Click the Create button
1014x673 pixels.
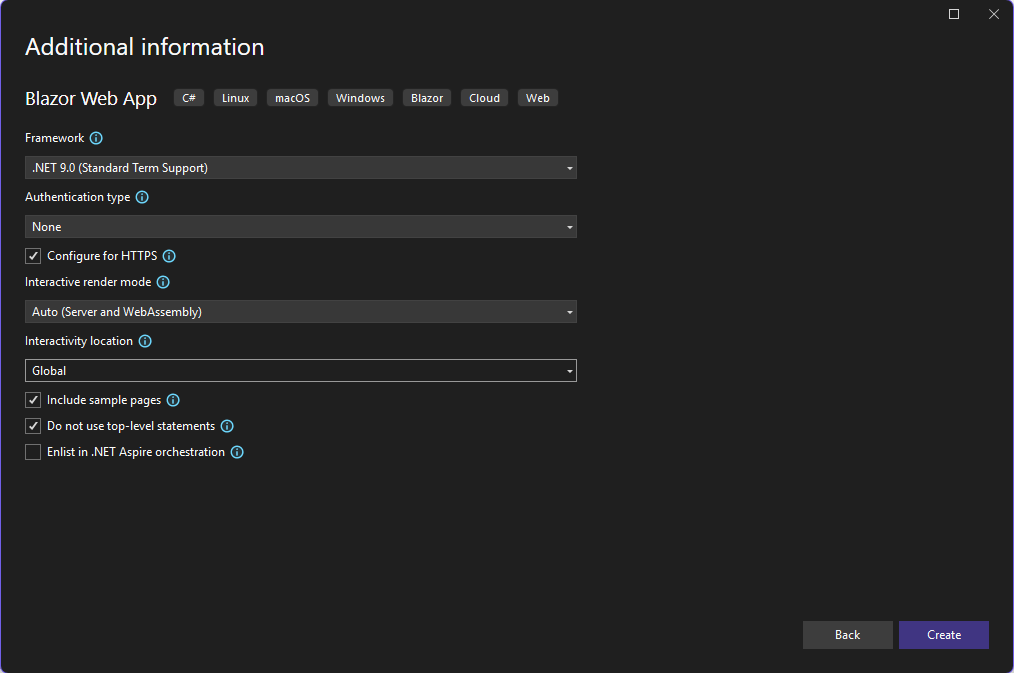tap(944, 635)
